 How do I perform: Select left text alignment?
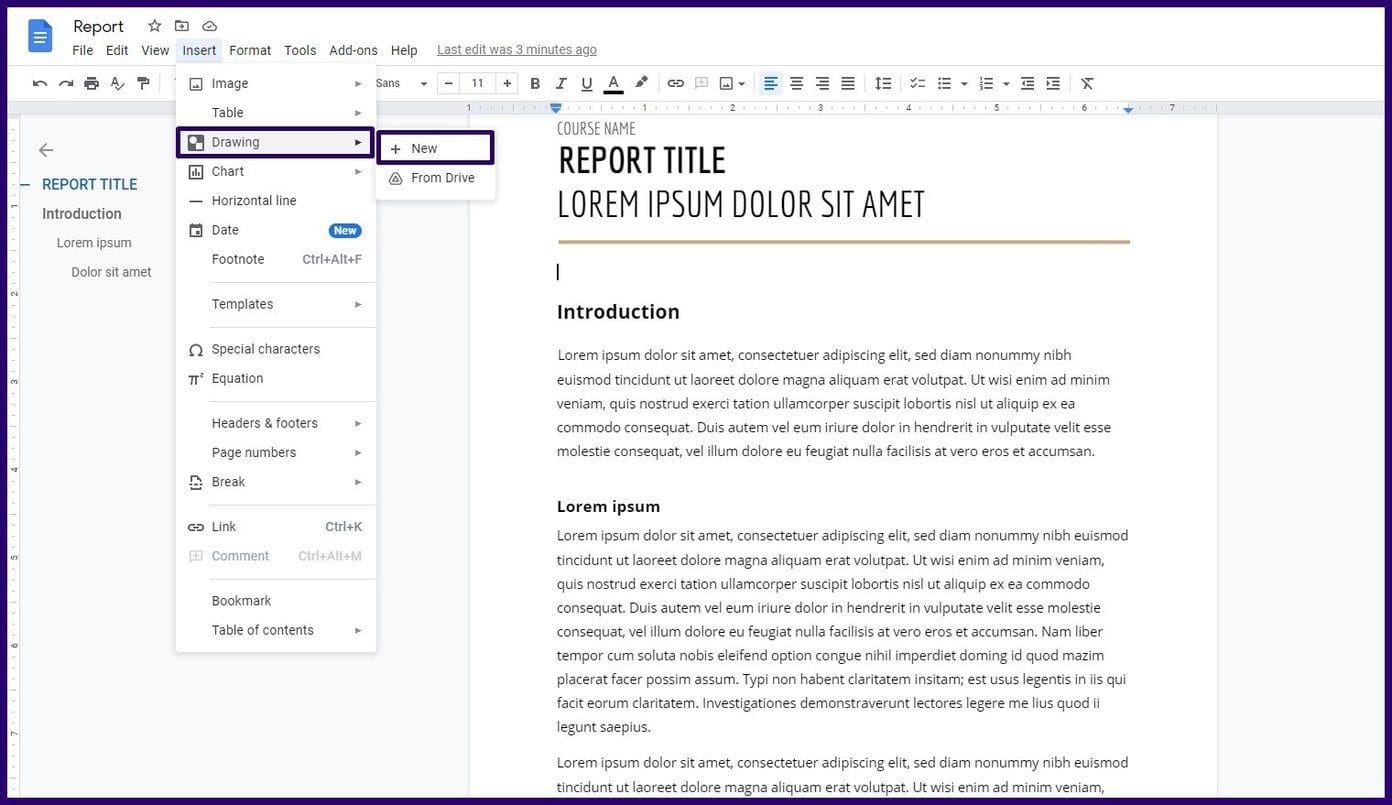point(771,83)
